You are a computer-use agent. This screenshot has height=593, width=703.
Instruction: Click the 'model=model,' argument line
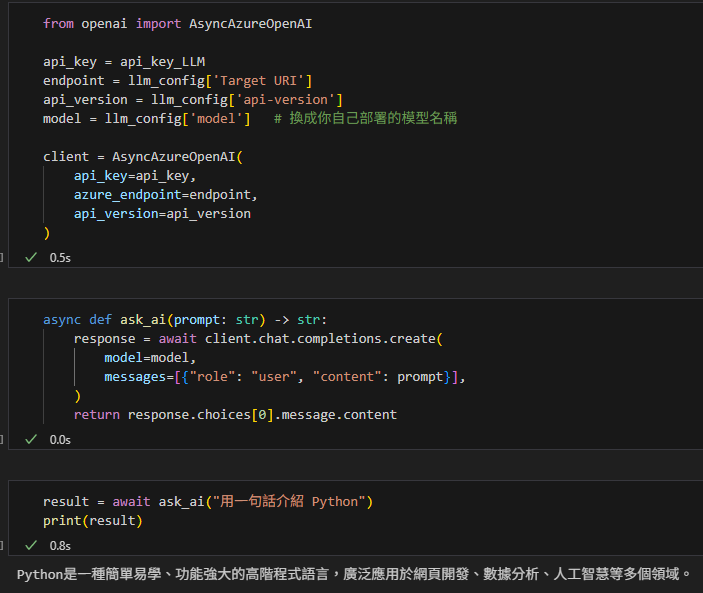(x=150, y=357)
